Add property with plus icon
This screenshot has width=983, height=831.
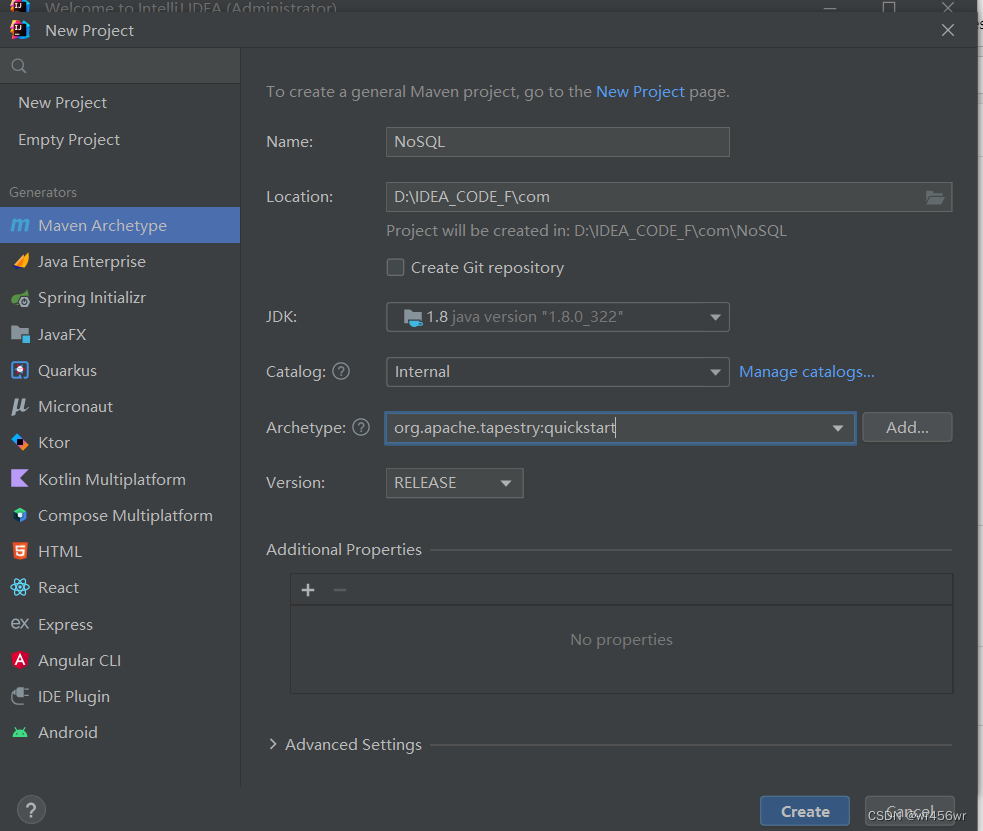pyautogui.click(x=308, y=590)
